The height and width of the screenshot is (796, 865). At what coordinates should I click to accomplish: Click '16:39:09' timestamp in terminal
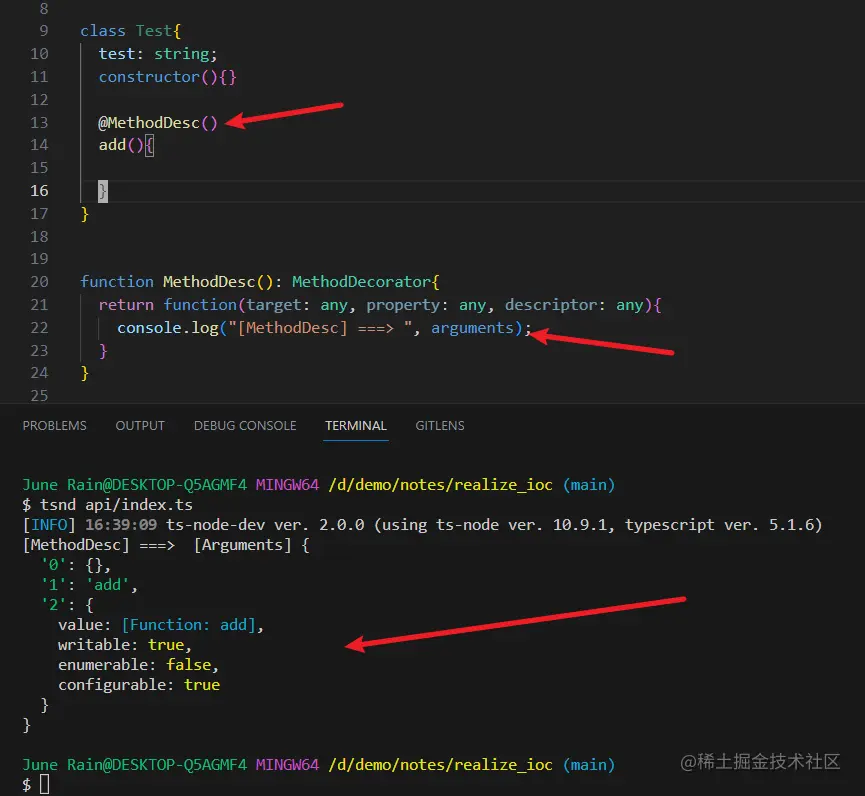click(121, 525)
